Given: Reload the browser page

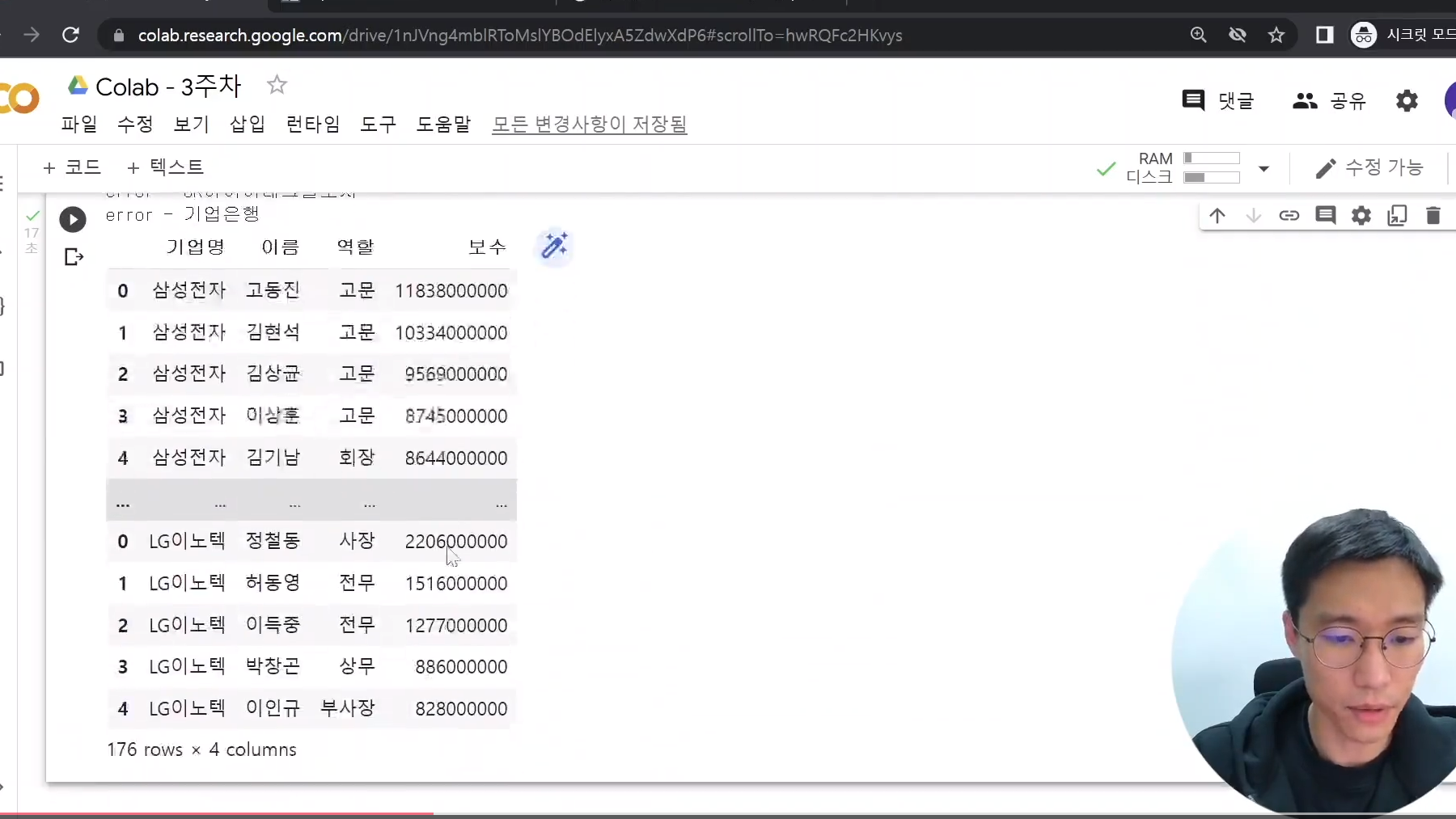Looking at the screenshot, I should coord(71,35).
